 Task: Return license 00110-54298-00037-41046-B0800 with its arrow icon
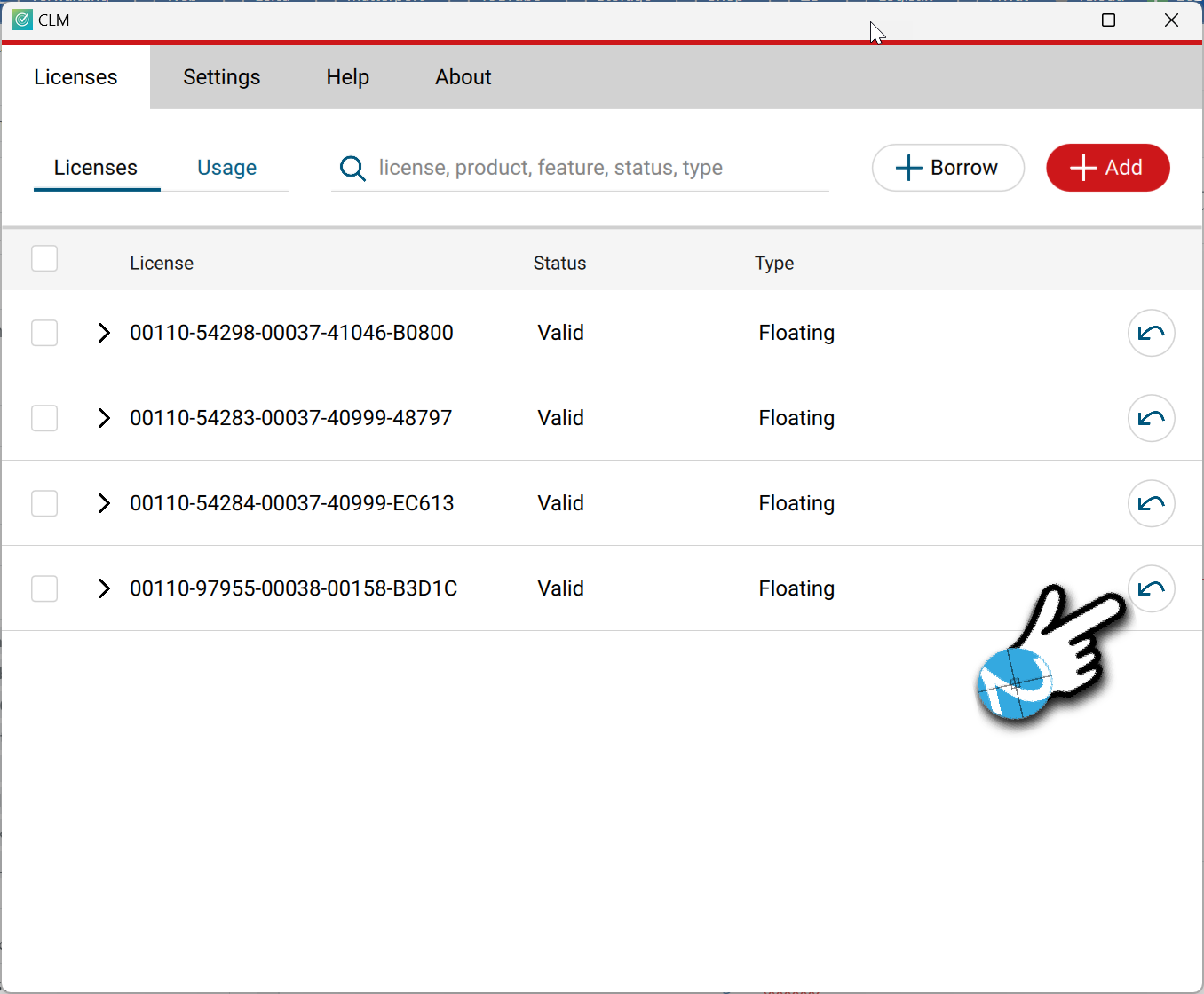[x=1151, y=333]
